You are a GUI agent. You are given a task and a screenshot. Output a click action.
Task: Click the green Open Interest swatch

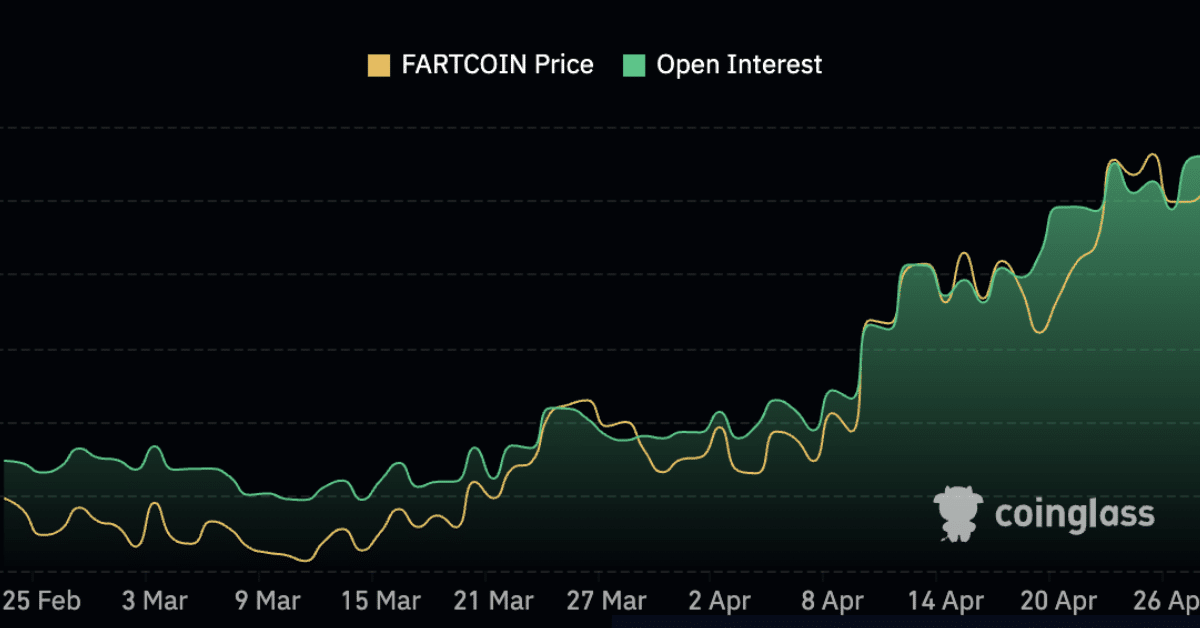pos(633,66)
